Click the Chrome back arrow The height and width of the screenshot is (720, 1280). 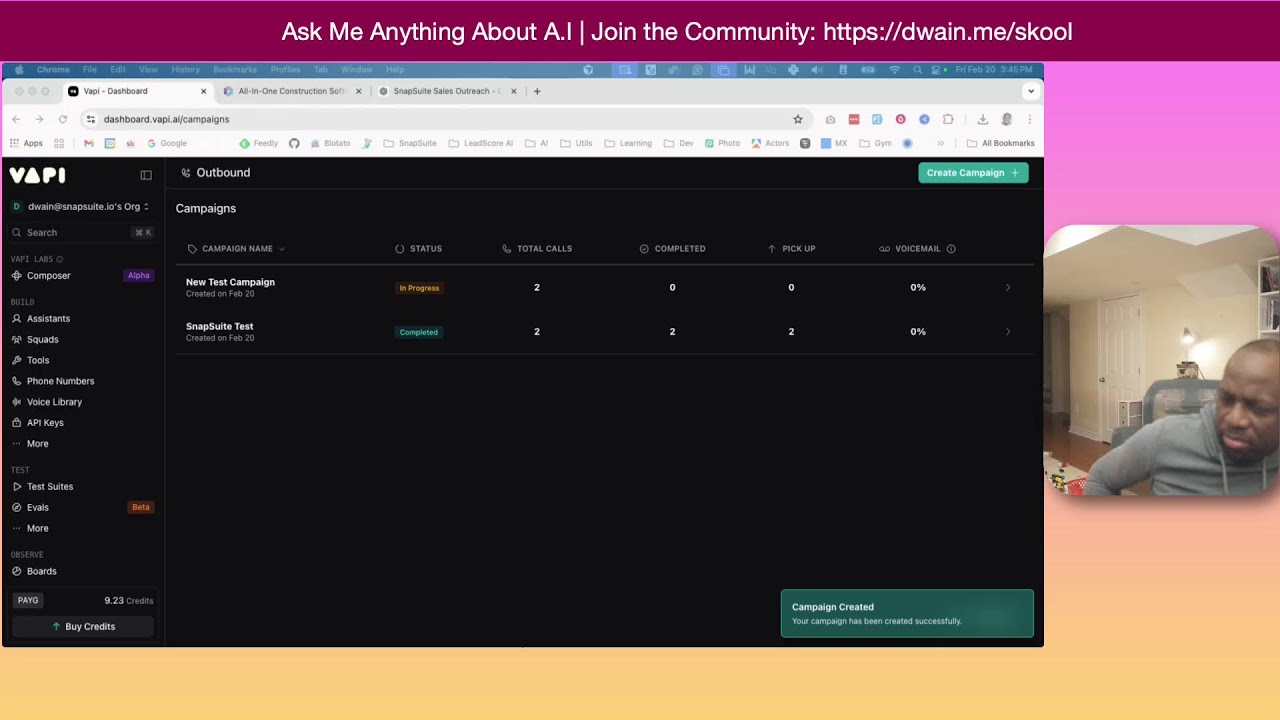[16, 119]
